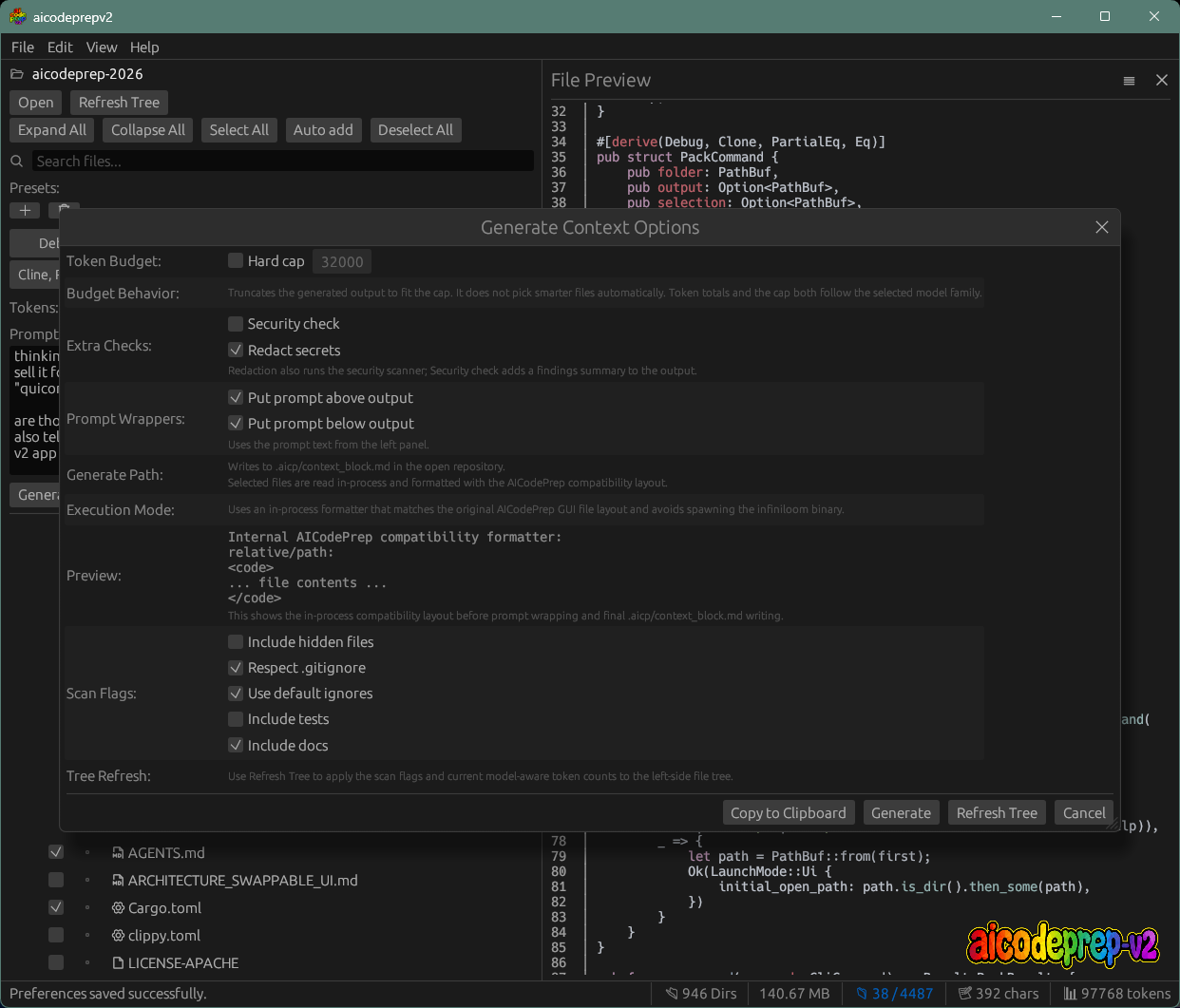Click the file icon of LICENSE-APACHE
Viewport: 1180px width, 1008px height.
pyautogui.click(x=118, y=963)
